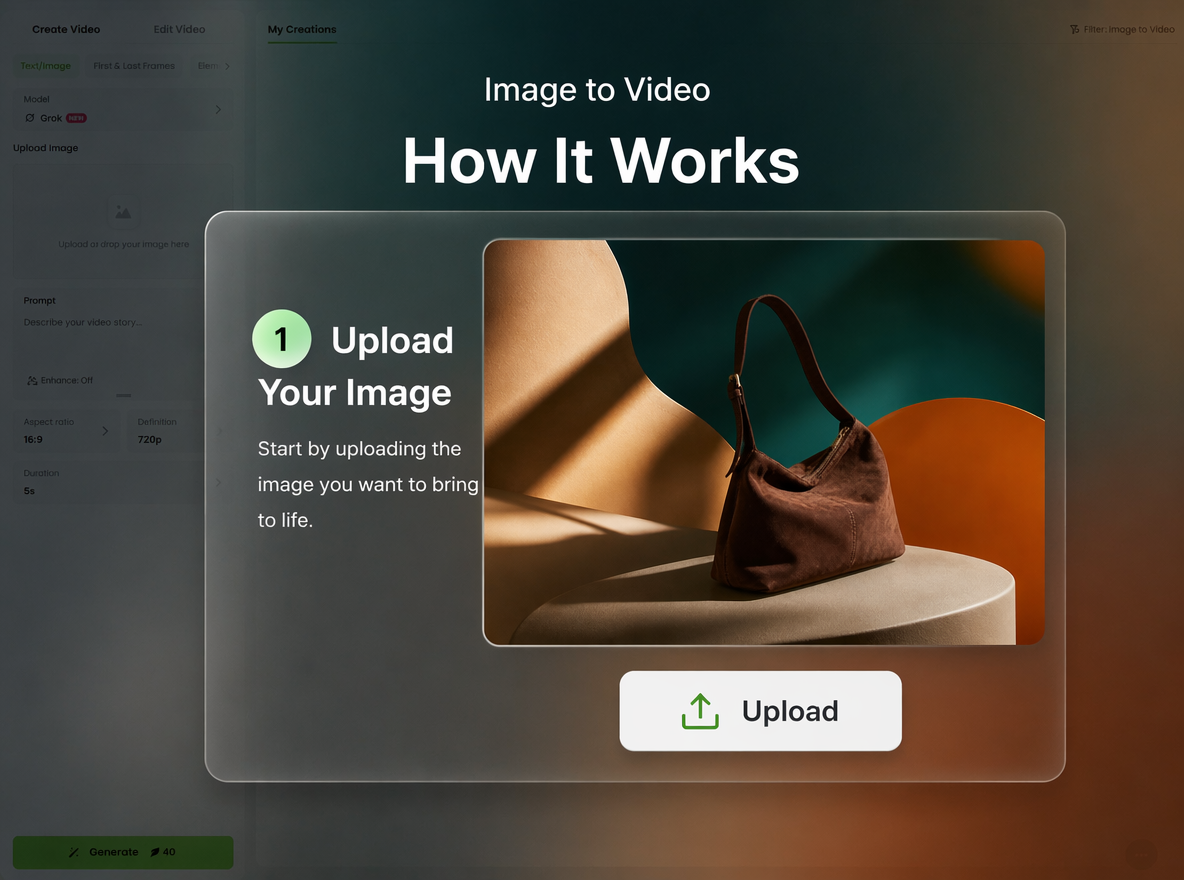
Task: Switch to First & Last Frames mode
Action: (x=134, y=66)
